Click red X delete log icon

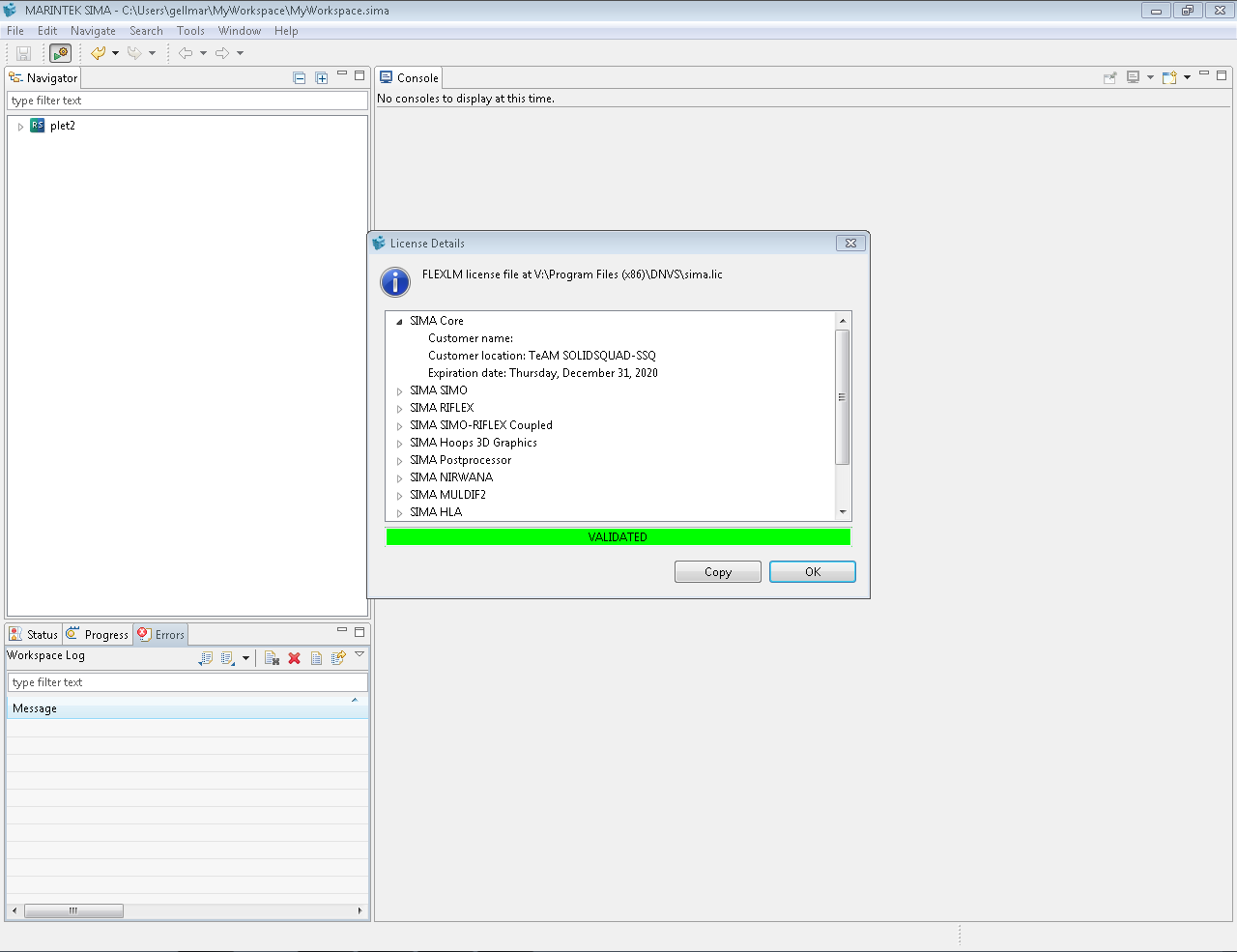pyautogui.click(x=295, y=658)
